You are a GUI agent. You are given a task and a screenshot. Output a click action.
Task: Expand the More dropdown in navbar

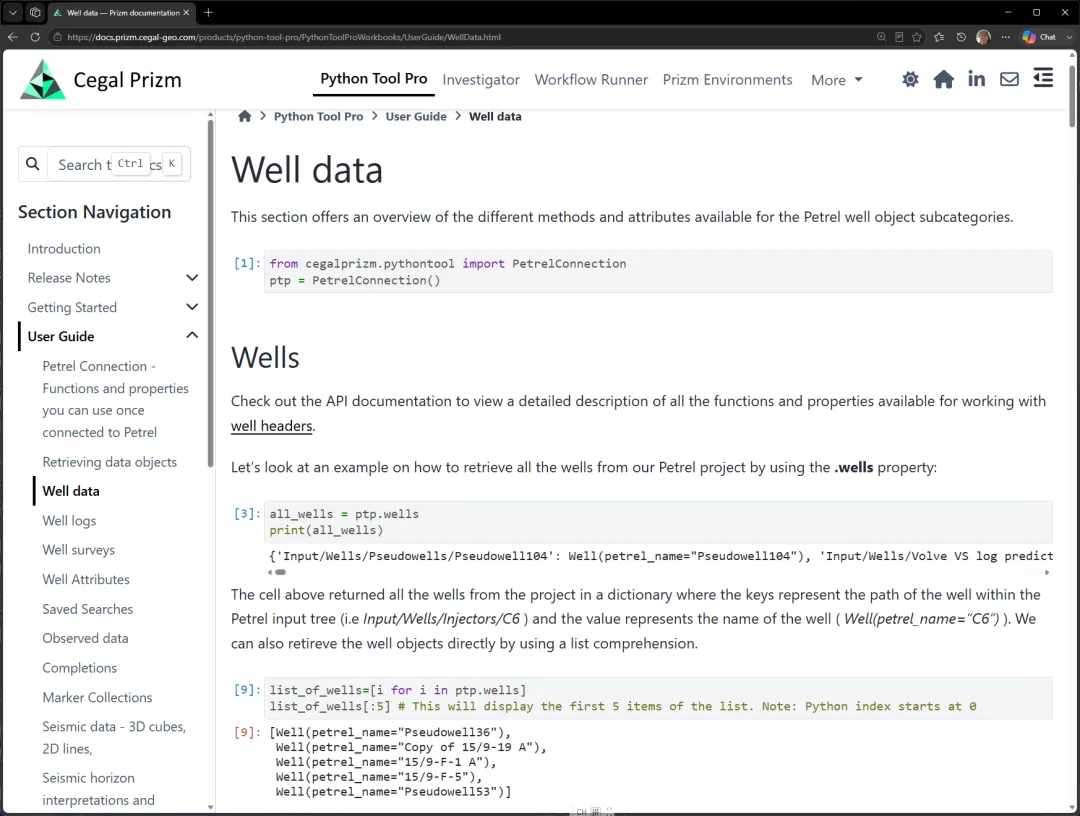[837, 80]
